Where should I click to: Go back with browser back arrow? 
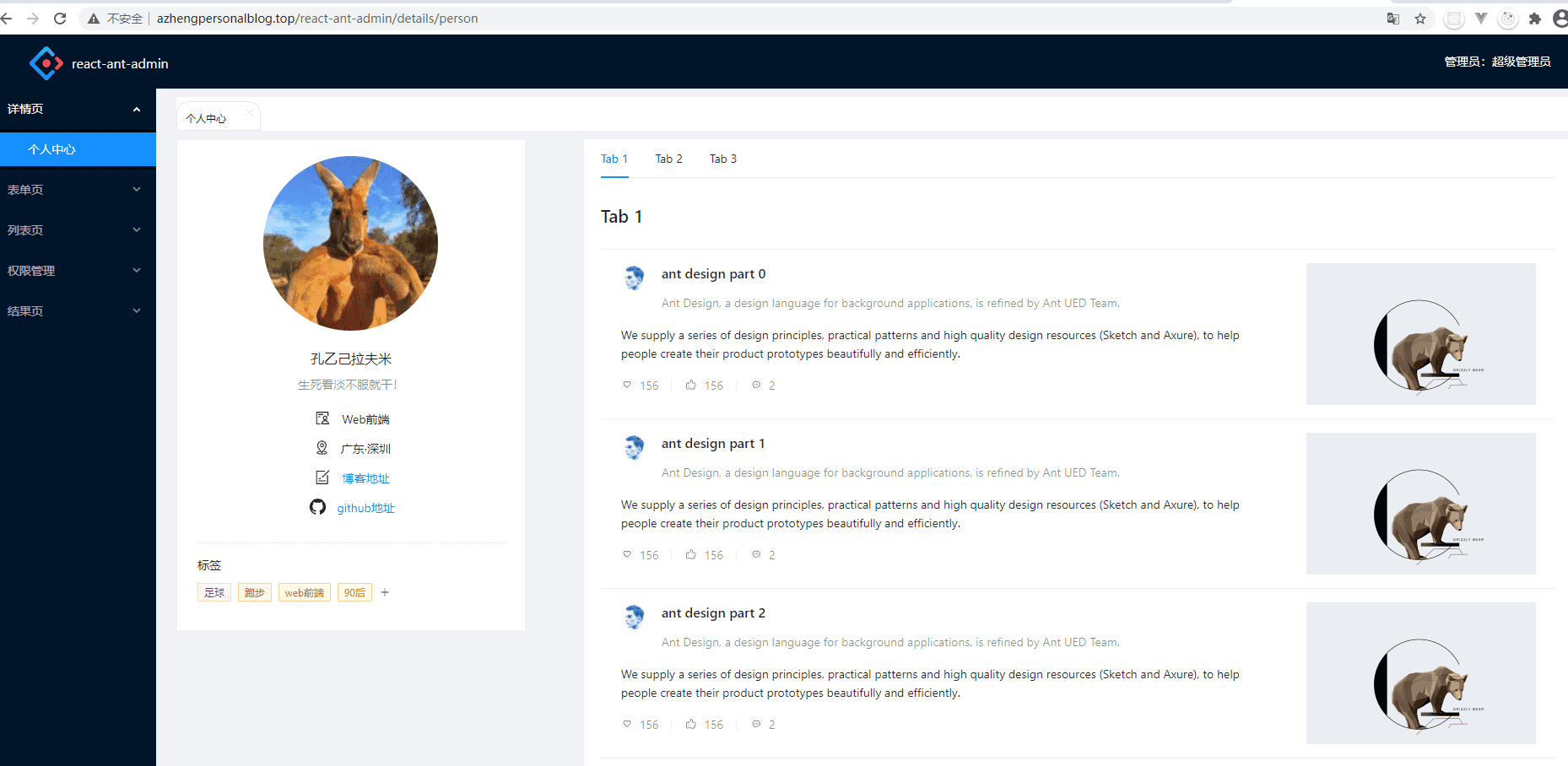tap(7, 19)
